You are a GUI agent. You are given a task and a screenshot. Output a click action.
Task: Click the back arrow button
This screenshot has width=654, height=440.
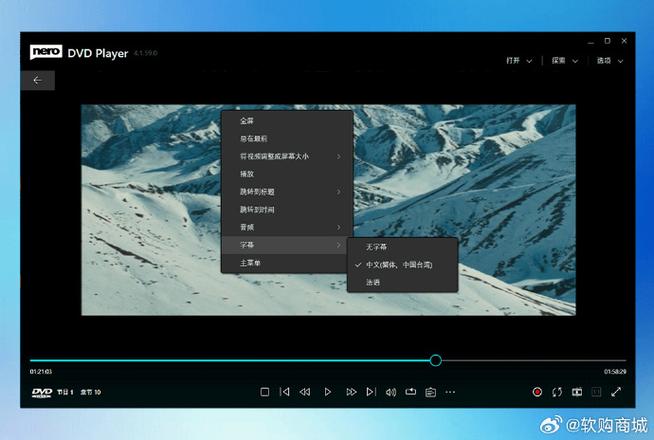pos(38,80)
